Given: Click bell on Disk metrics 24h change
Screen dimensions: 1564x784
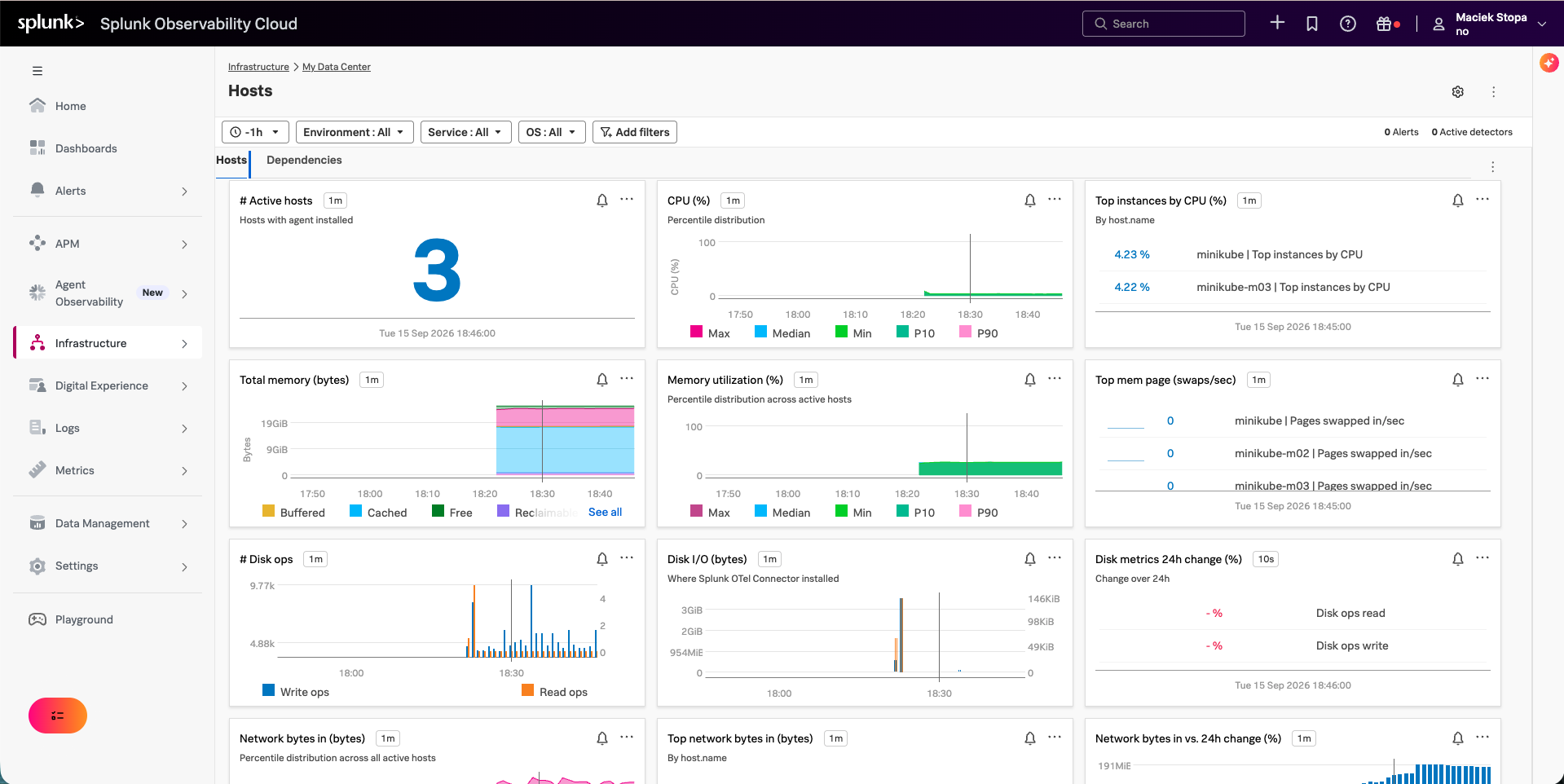Looking at the screenshot, I should click(x=1458, y=559).
